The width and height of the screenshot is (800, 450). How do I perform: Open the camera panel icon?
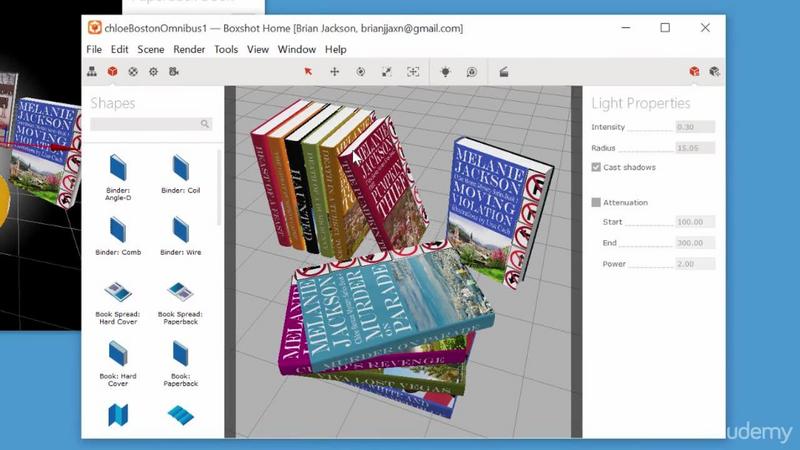click(173, 71)
